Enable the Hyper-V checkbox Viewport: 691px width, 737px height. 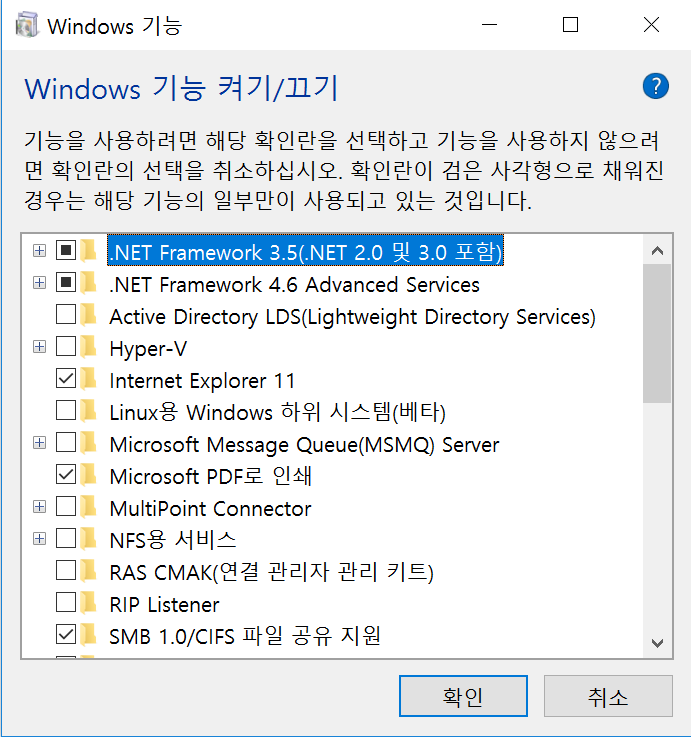pos(66,346)
